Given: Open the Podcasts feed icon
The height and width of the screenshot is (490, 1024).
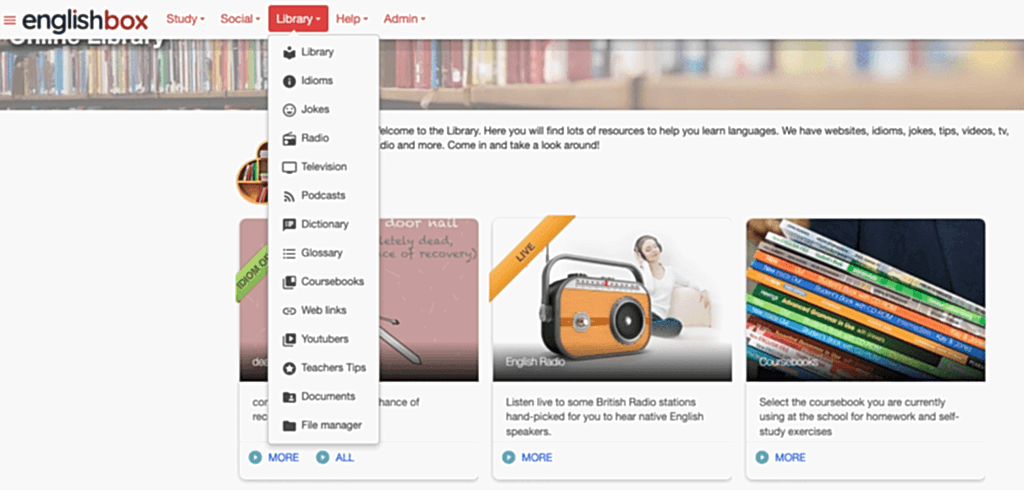Looking at the screenshot, I should click(x=289, y=196).
